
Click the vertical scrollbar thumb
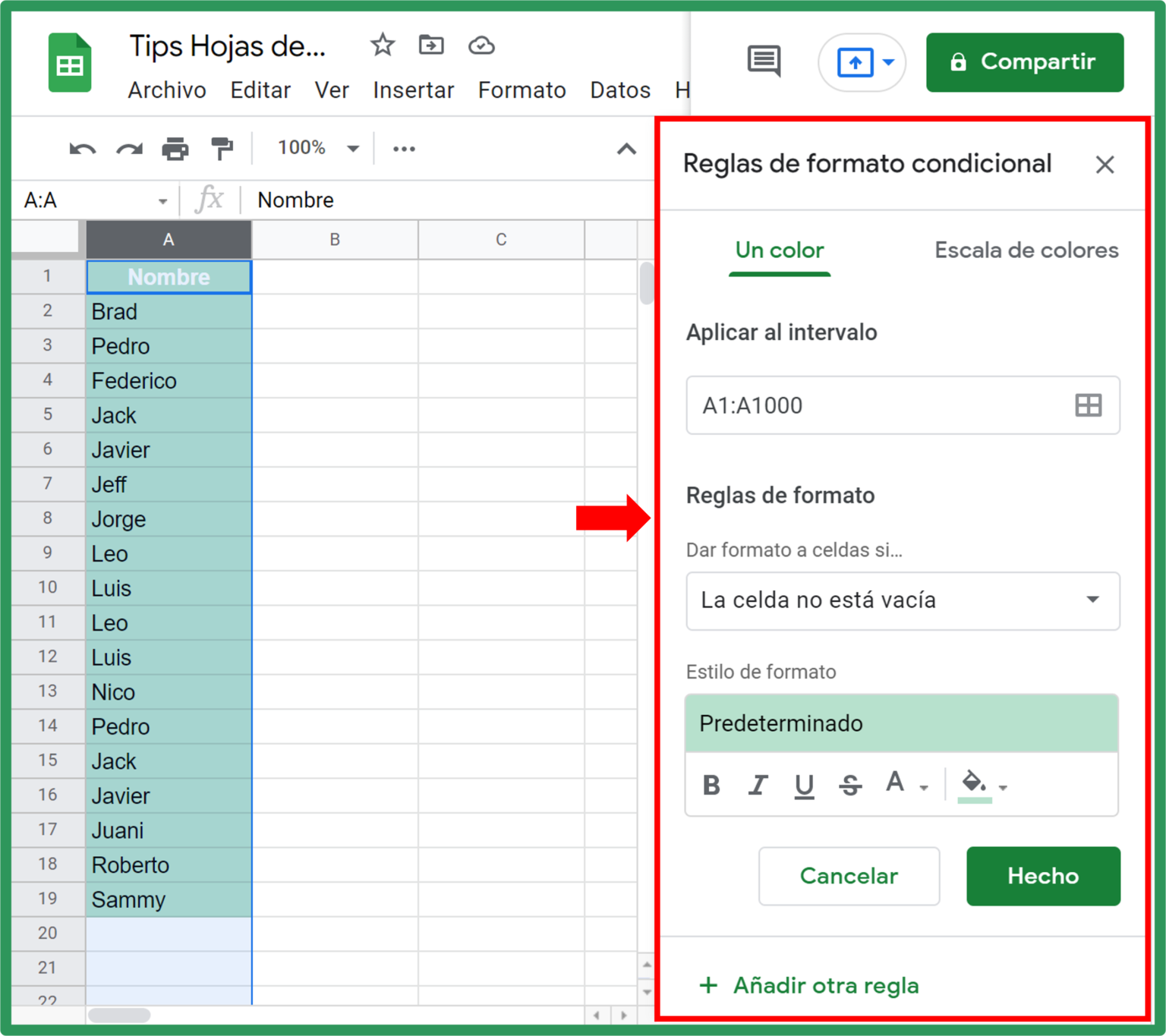[x=646, y=282]
